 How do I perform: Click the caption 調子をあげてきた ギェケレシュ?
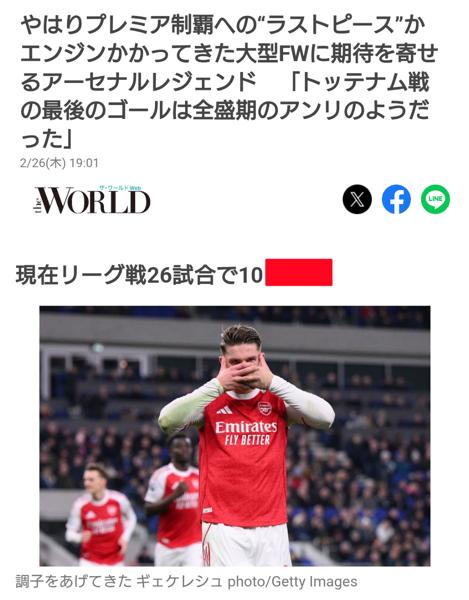pyautogui.click(x=119, y=581)
